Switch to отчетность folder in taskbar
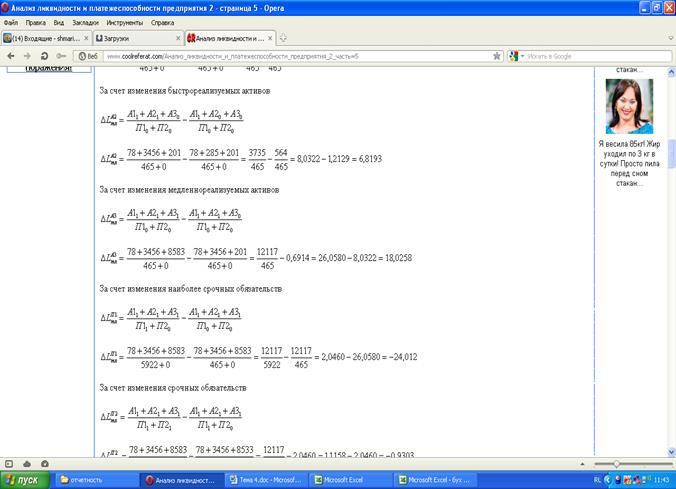This screenshot has height=489, width=676. (x=97, y=480)
